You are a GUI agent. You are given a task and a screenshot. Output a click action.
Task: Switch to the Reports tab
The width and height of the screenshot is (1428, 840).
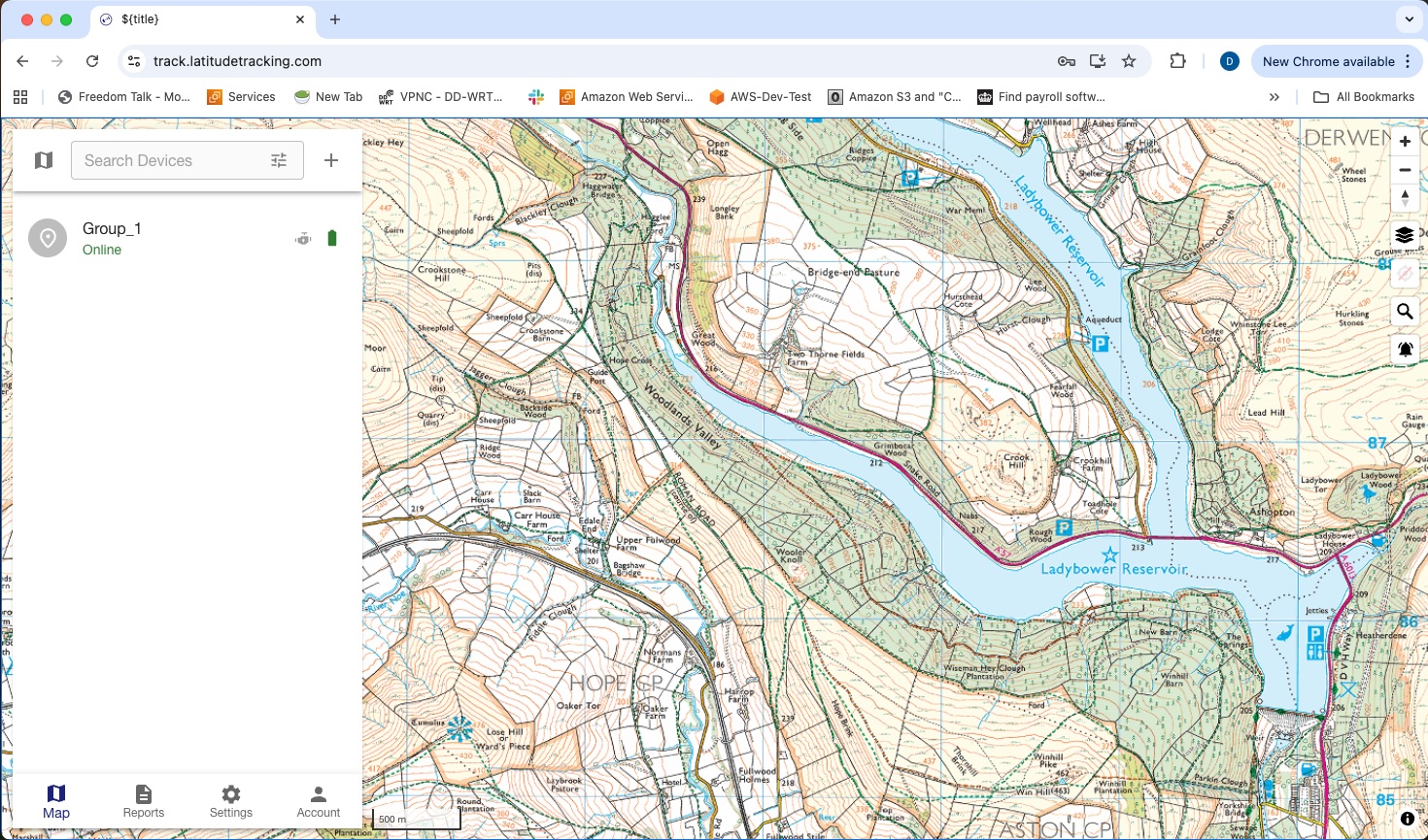tap(144, 801)
